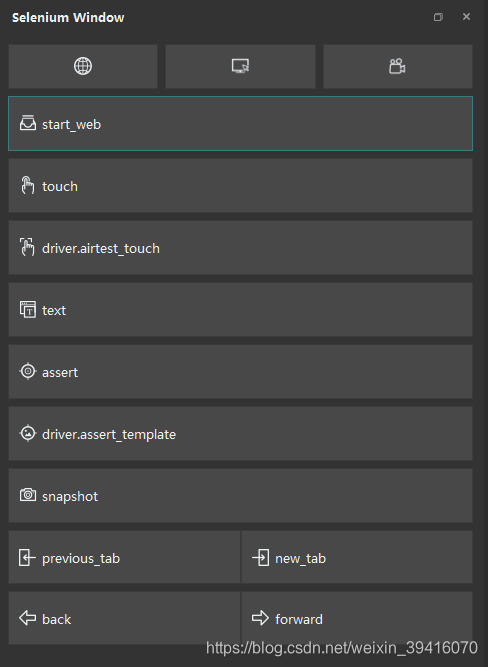
Task: Click the hand icon beside touch
Action: (x=28, y=185)
